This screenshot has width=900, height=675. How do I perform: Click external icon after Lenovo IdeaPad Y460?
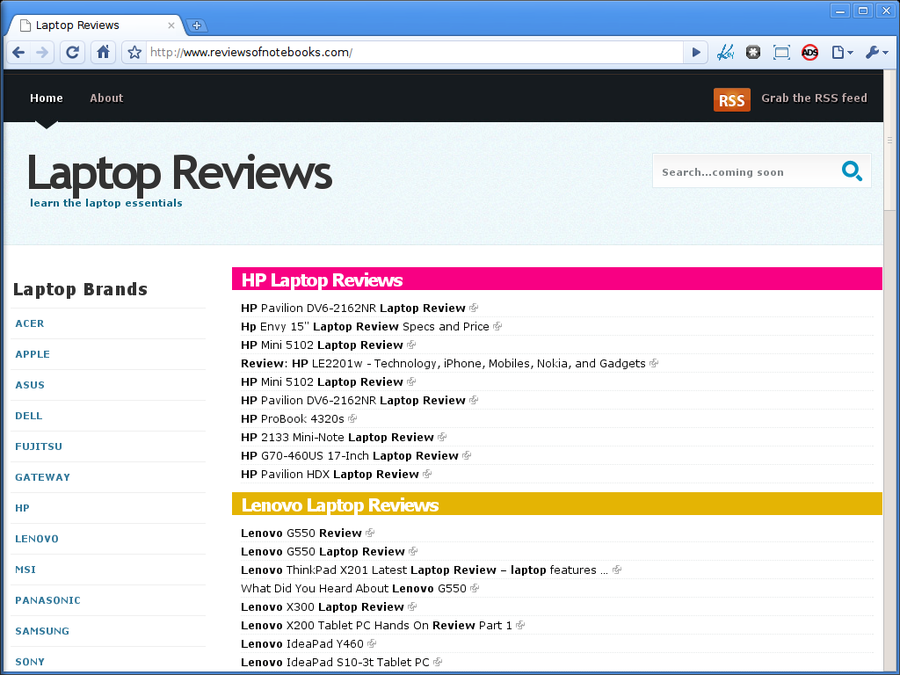click(372, 643)
